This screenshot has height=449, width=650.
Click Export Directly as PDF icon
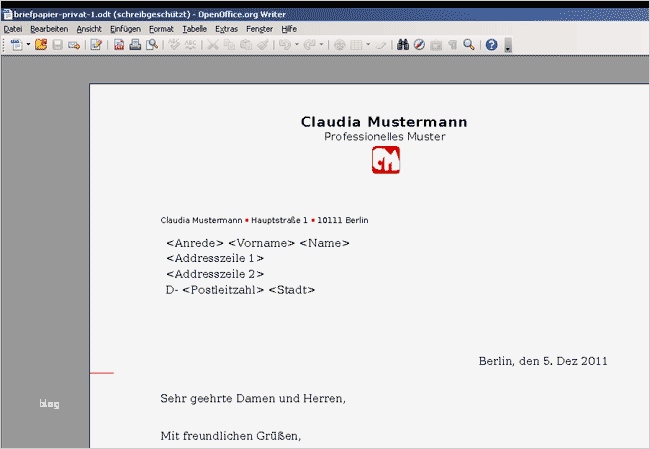tap(119, 44)
